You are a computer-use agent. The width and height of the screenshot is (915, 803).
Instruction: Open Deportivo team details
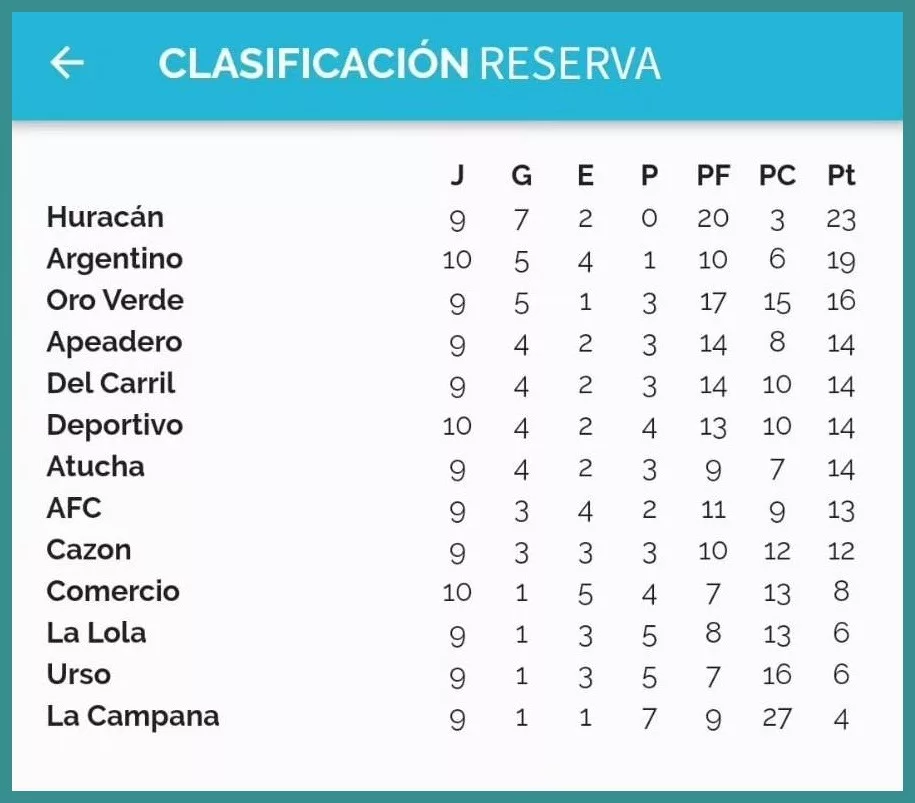[x=115, y=425]
